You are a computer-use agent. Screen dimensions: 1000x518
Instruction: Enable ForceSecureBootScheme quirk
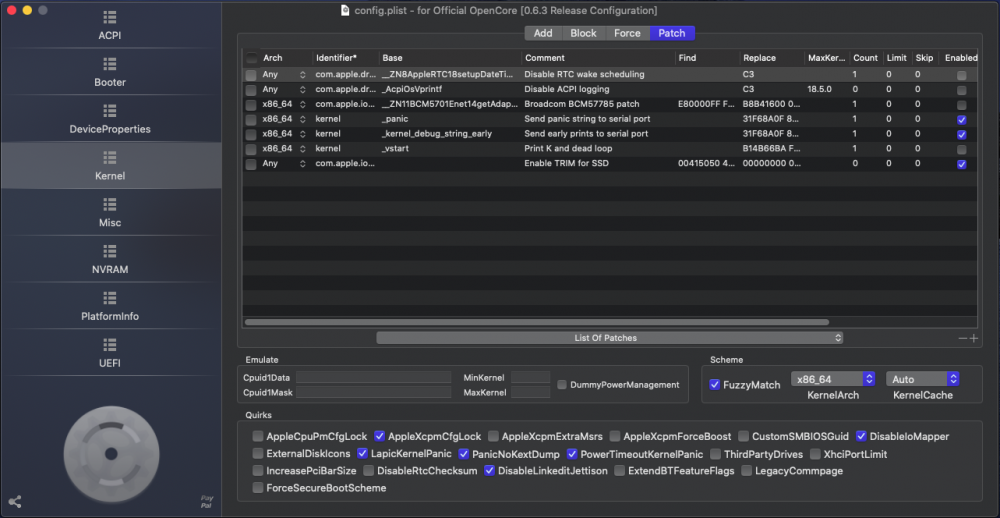(258, 488)
